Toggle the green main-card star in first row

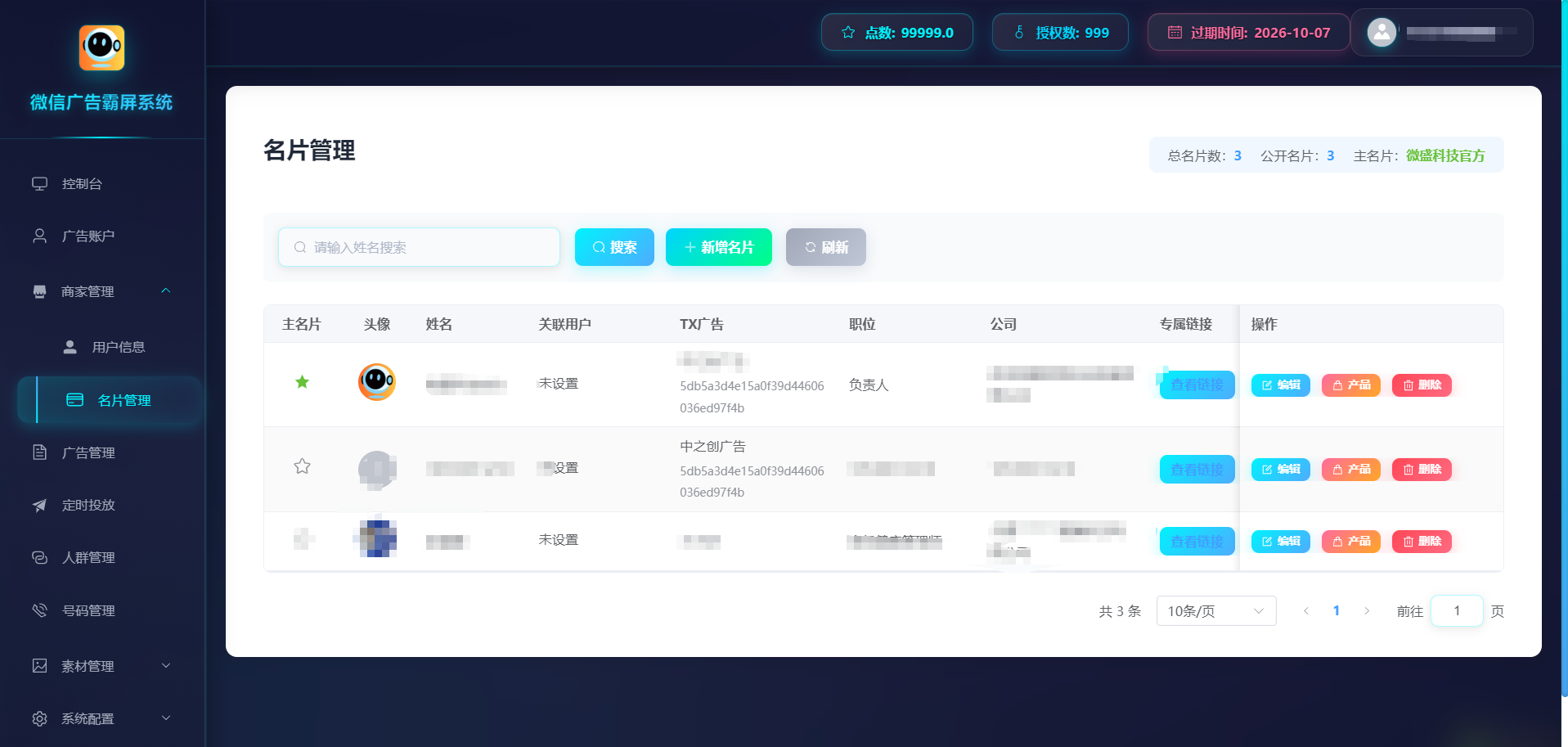click(302, 382)
